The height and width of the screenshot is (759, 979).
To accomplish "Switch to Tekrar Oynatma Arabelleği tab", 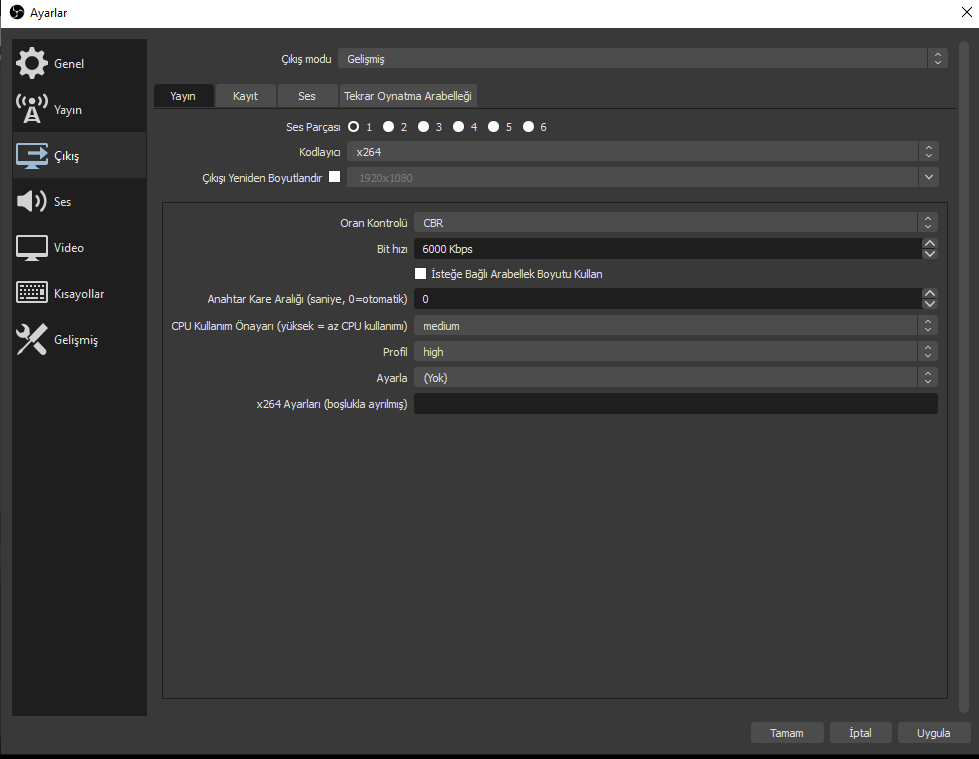I will click(408, 96).
